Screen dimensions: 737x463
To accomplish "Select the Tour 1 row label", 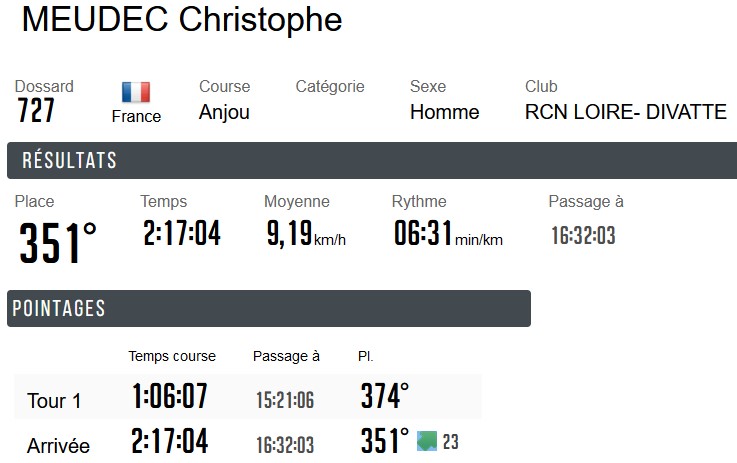I will point(54,401).
